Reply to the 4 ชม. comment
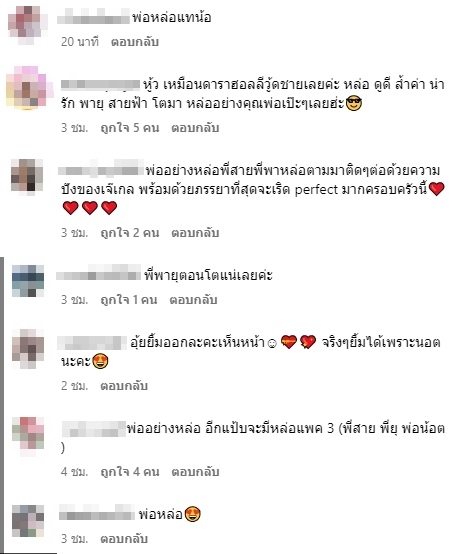 coord(195,471)
